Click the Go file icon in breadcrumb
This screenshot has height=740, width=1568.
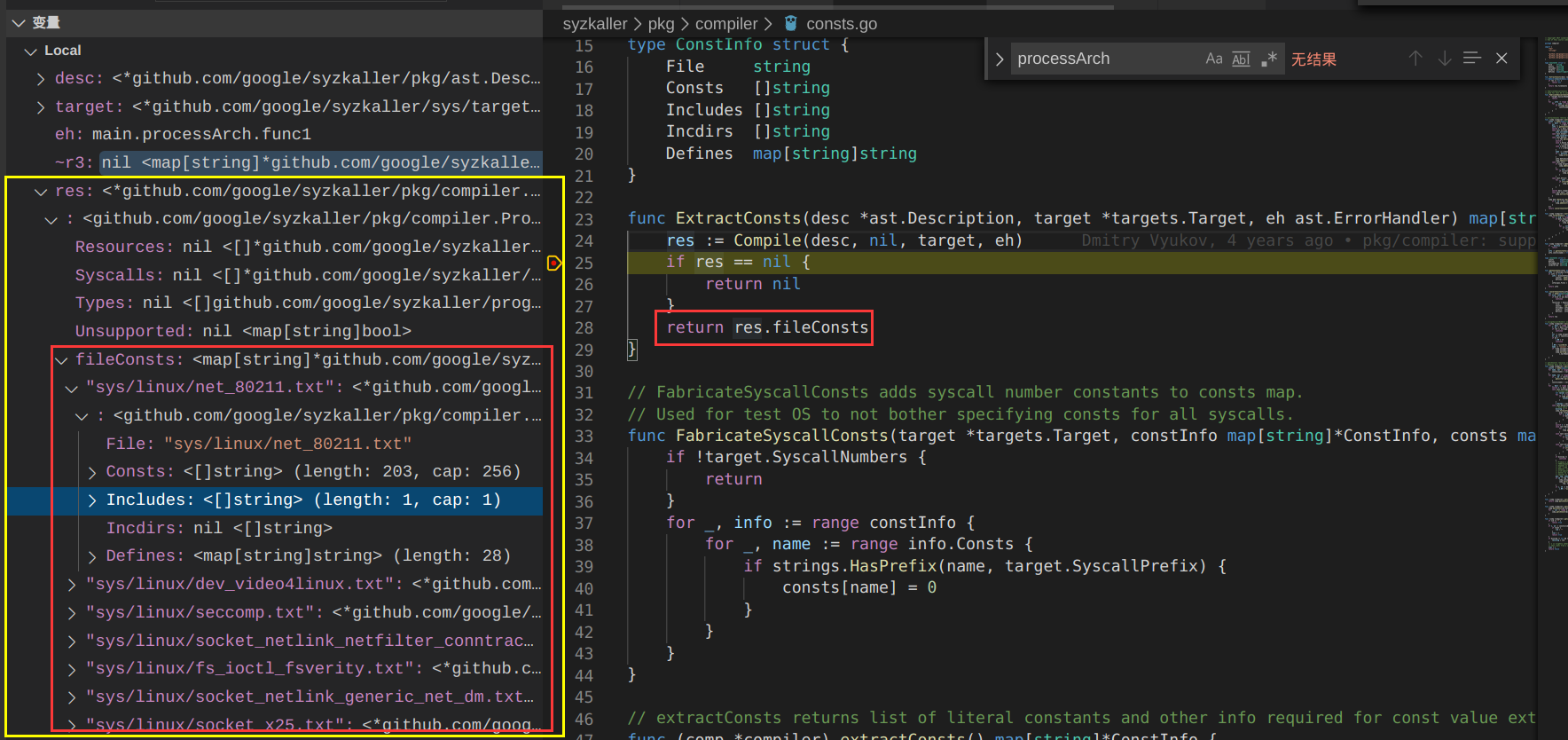(791, 24)
